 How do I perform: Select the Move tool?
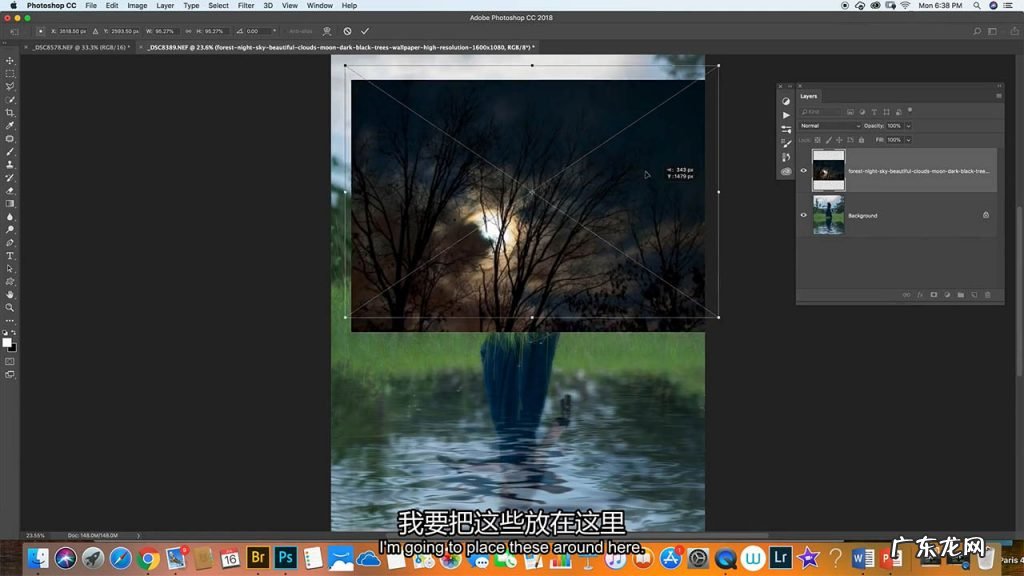[x=10, y=60]
